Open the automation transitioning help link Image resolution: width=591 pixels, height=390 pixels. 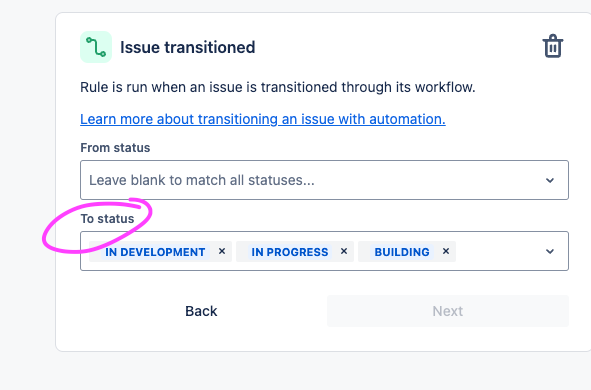tap(263, 119)
